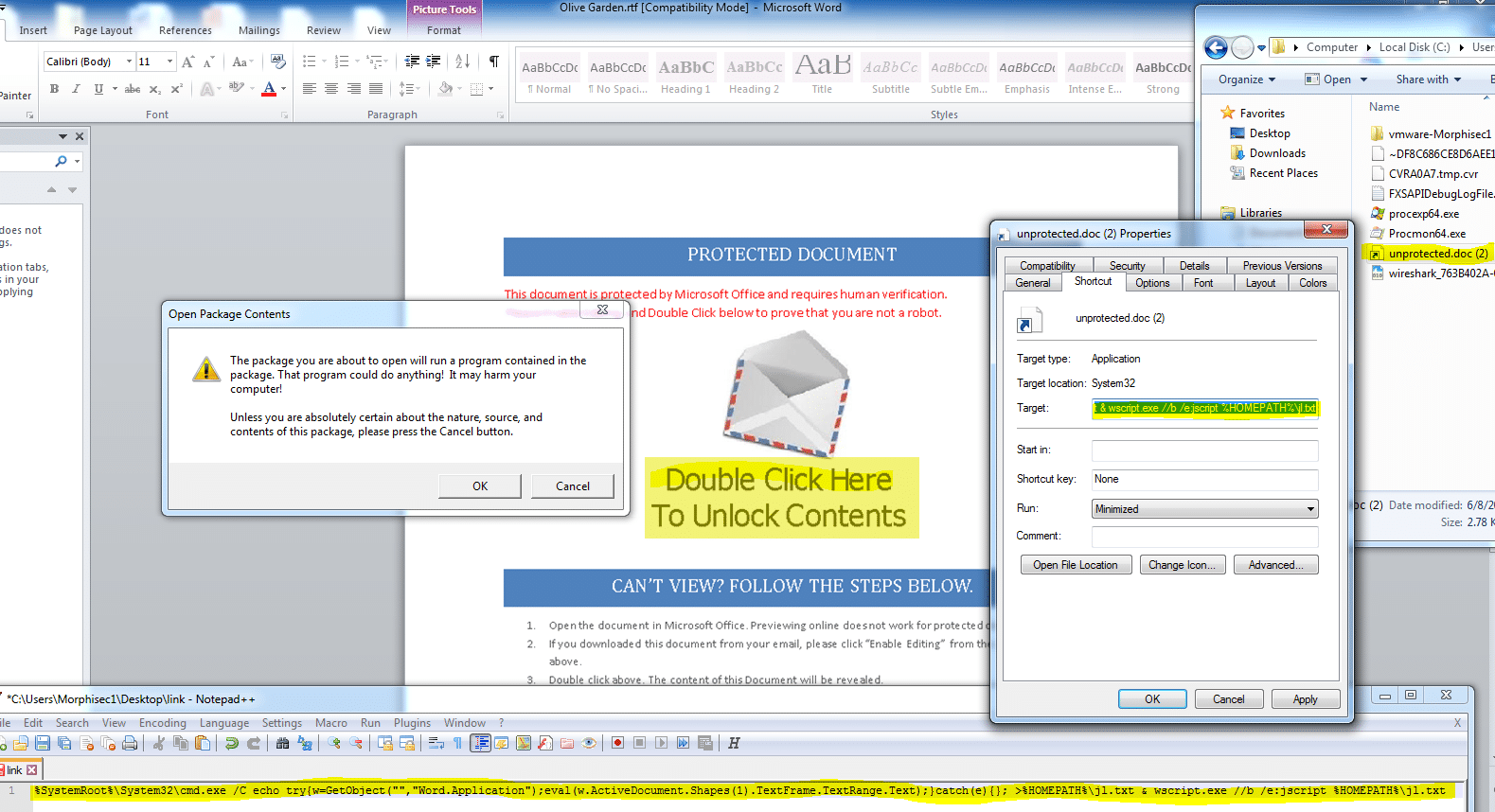Open Mailings ribbon tab
This screenshot has height=812, width=1495.
pyautogui.click(x=259, y=30)
